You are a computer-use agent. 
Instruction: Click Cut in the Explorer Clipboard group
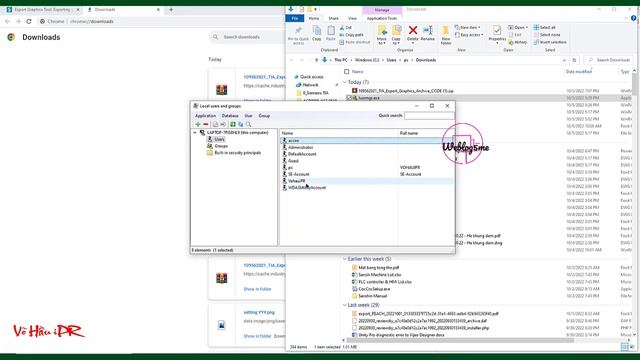(345, 27)
